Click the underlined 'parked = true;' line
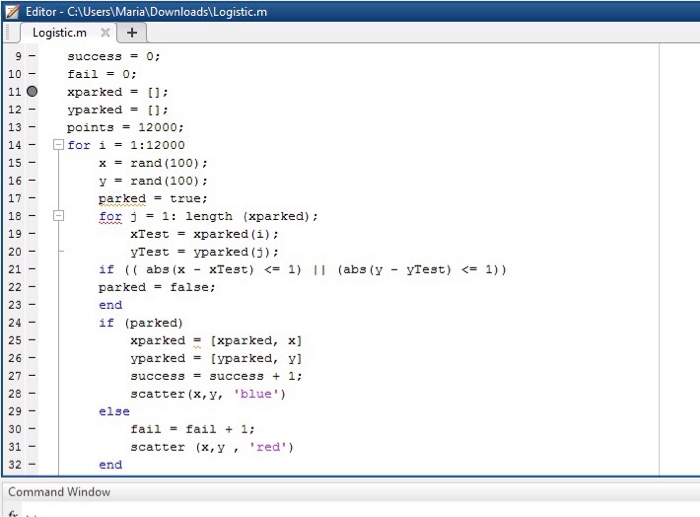 (x=153, y=198)
